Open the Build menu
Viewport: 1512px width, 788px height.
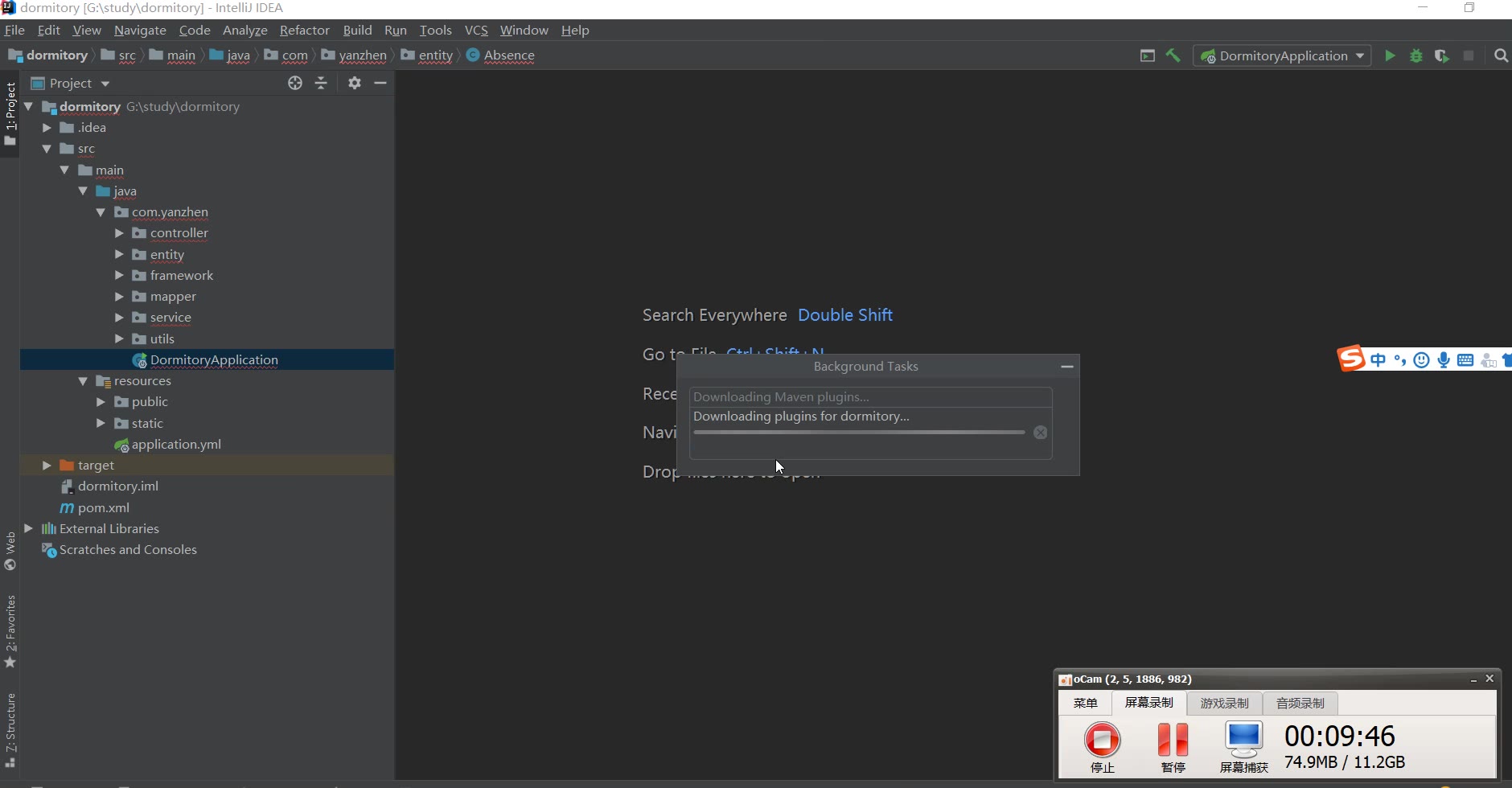[357, 30]
